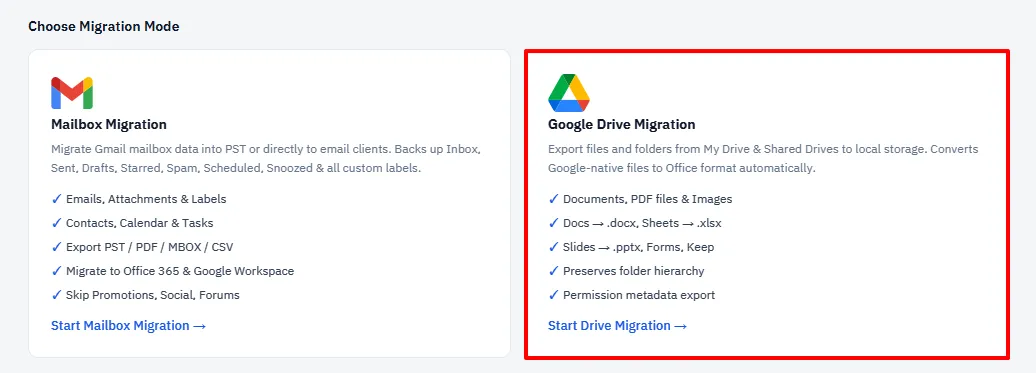This screenshot has height=373, width=1036.
Task: Select the Mailbox Migration heading
Action: (108, 124)
